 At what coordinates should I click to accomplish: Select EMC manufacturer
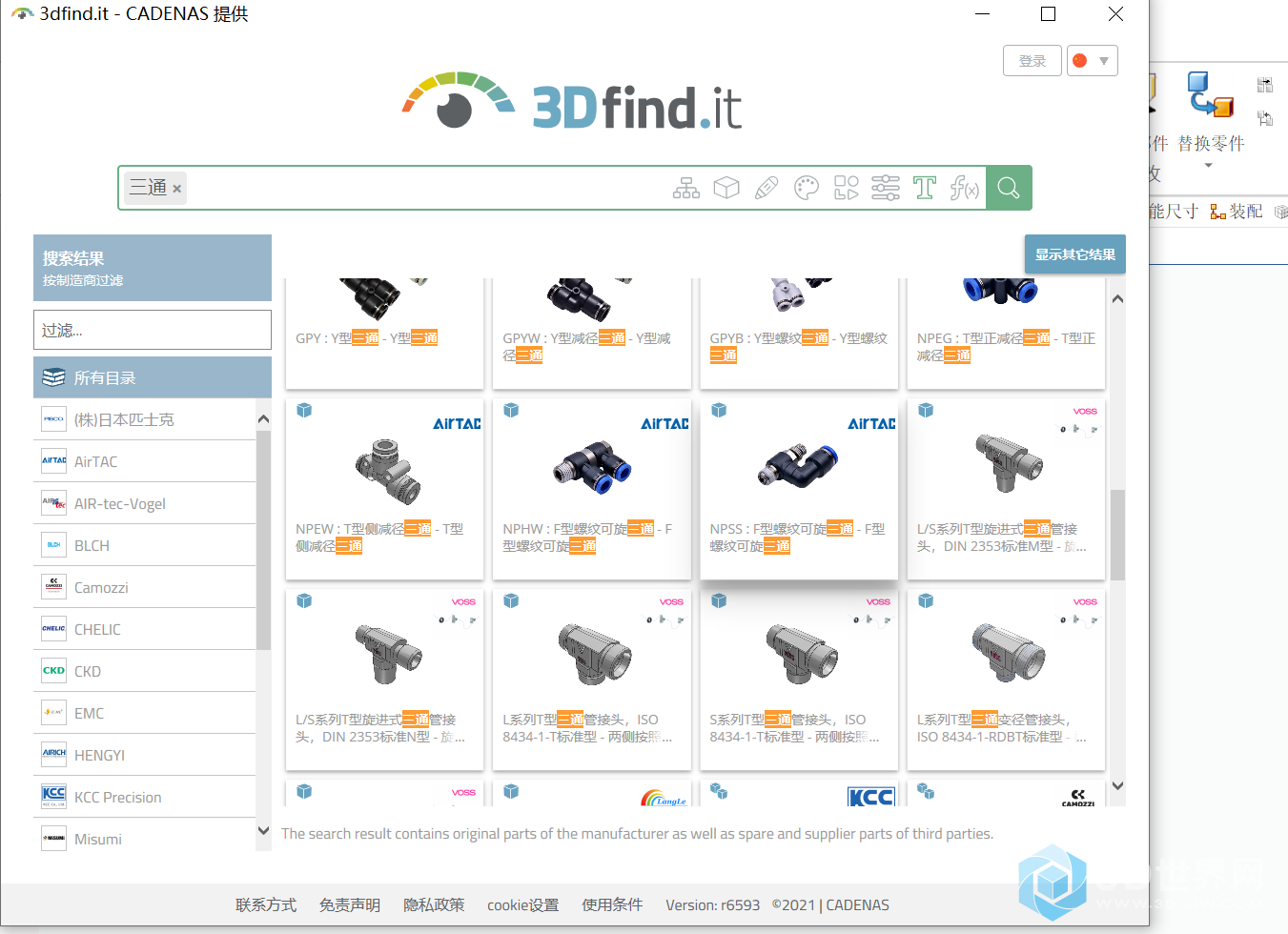point(145,713)
